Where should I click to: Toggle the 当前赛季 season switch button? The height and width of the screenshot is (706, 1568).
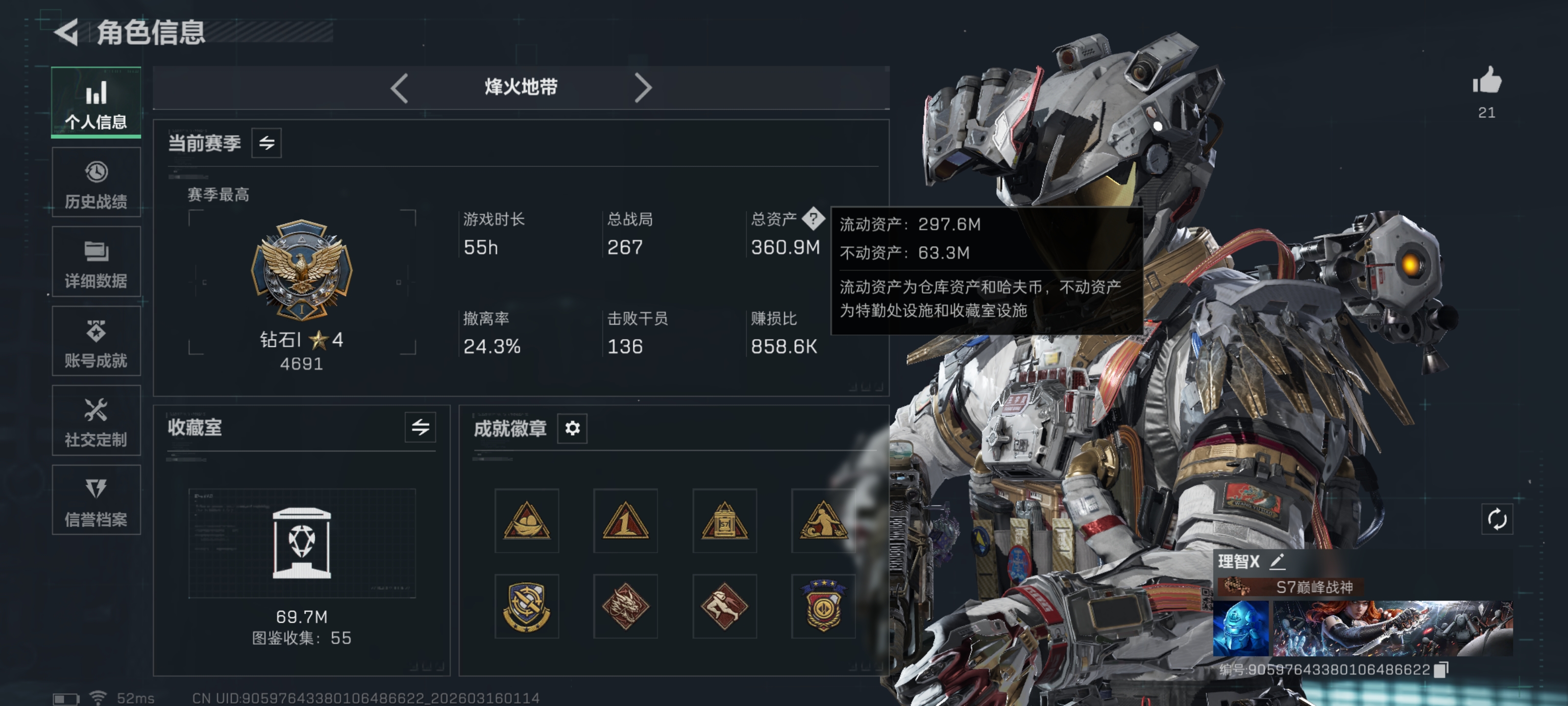[267, 143]
